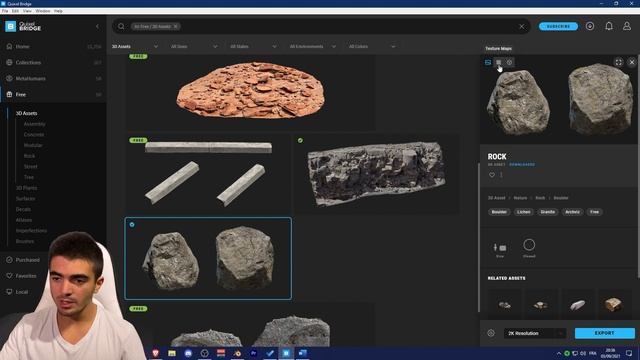Image resolution: width=640 pixels, height=360 pixels.
Task: Expand the 3D Assets type dropdown
Action: pyautogui.click(x=135, y=47)
